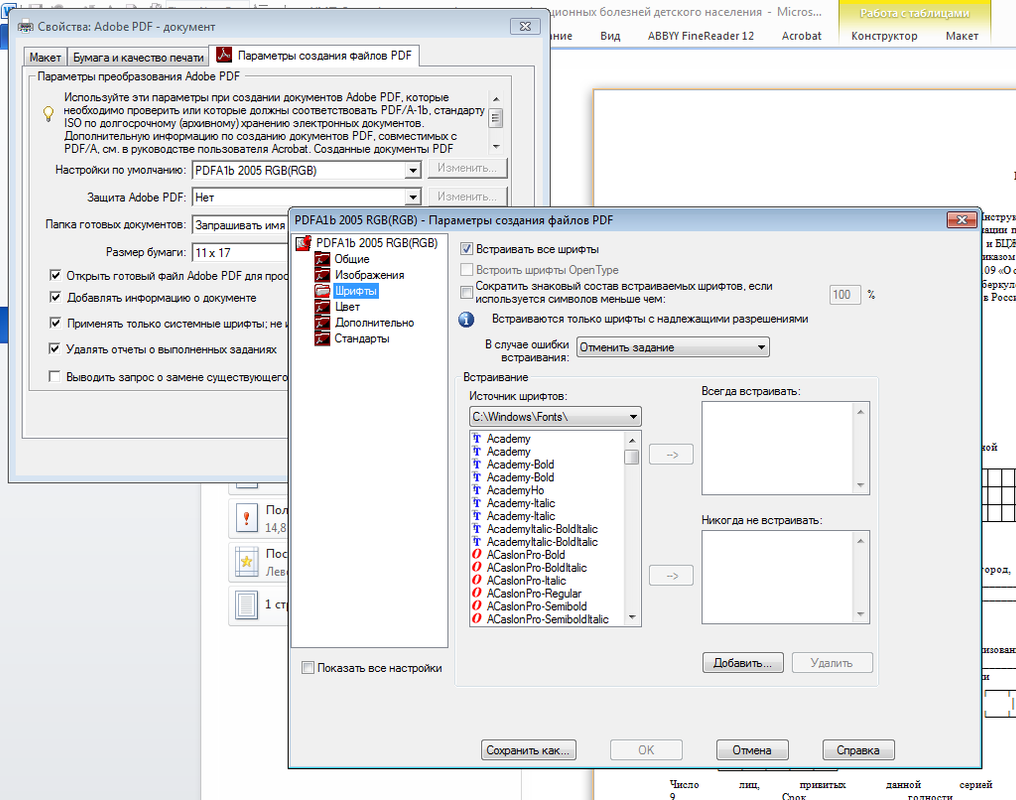Open the Вид ribbon tab in Word
Image resolution: width=1016 pixels, height=800 pixels.
pyautogui.click(x=610, y=36)
